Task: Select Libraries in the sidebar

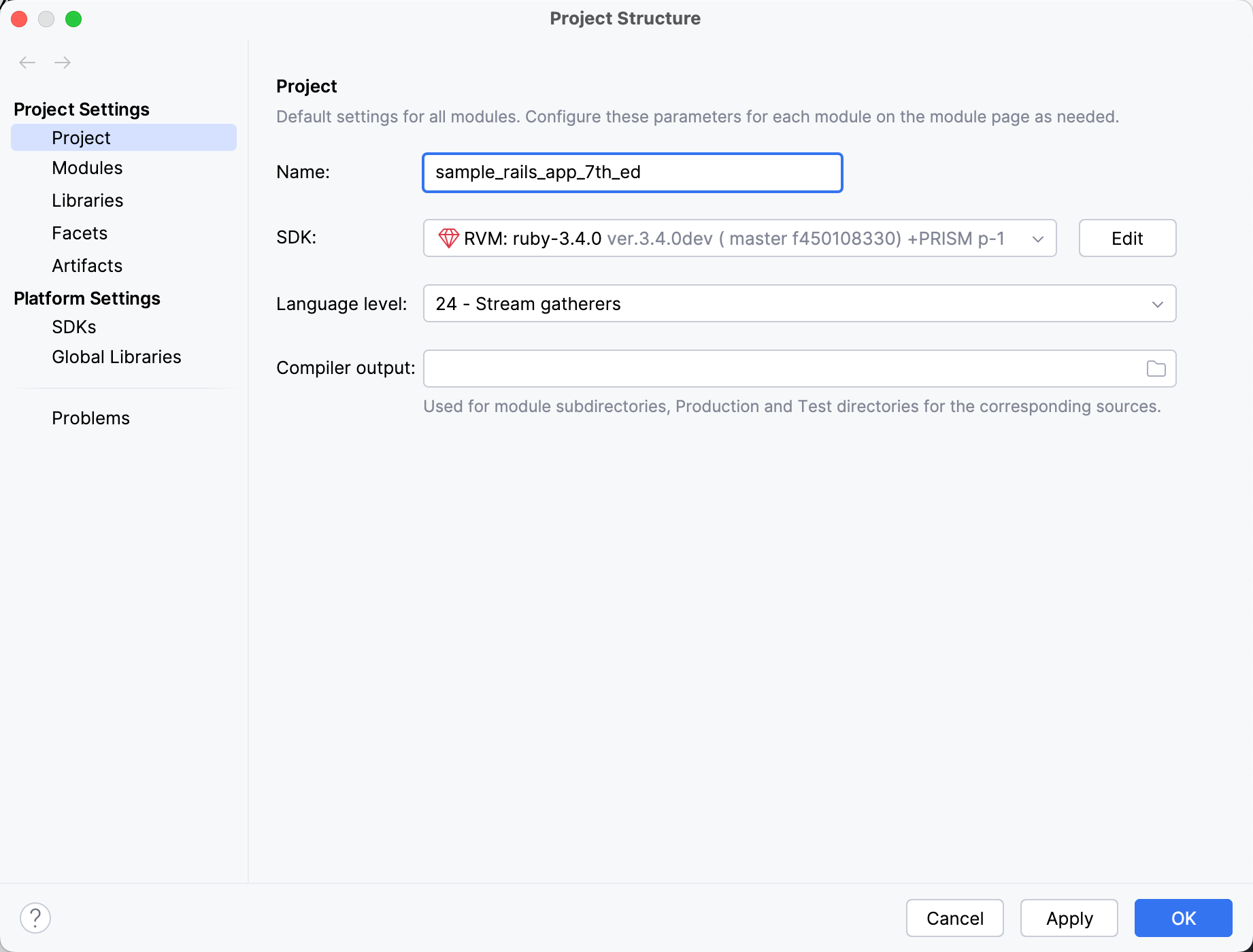Action: (87, 200)
